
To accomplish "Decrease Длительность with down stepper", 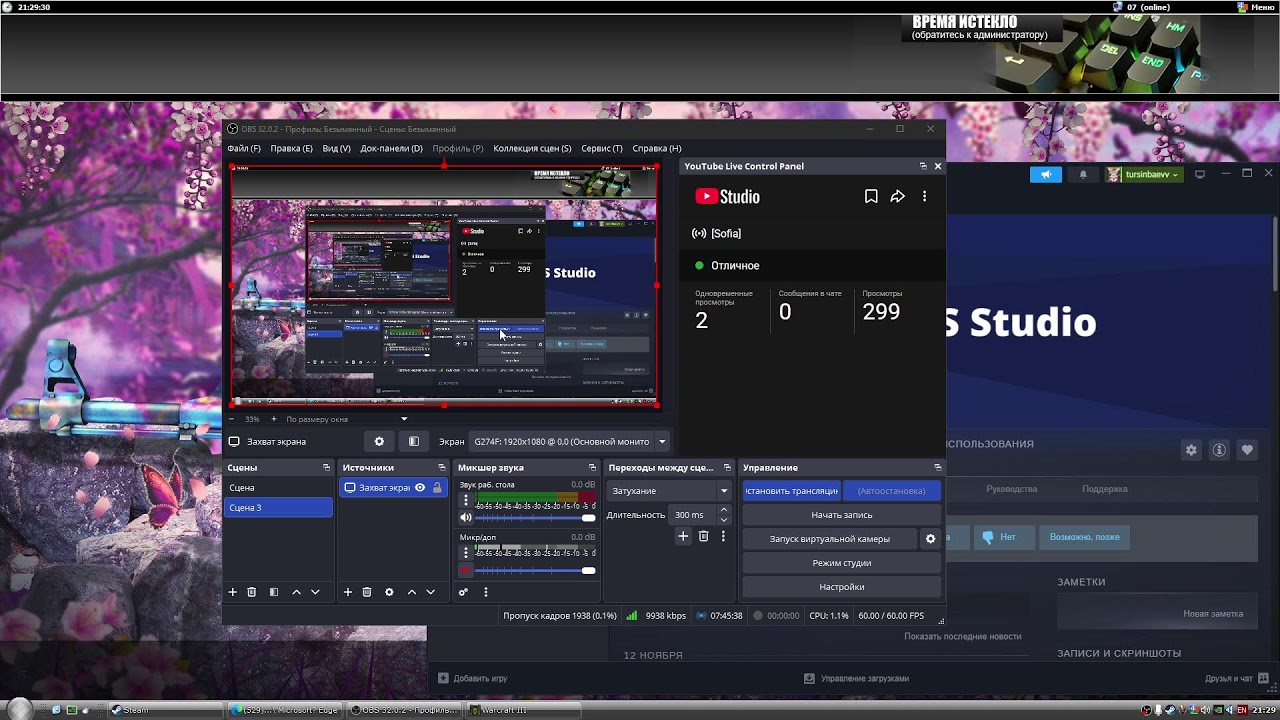I will tap(724, 520).
